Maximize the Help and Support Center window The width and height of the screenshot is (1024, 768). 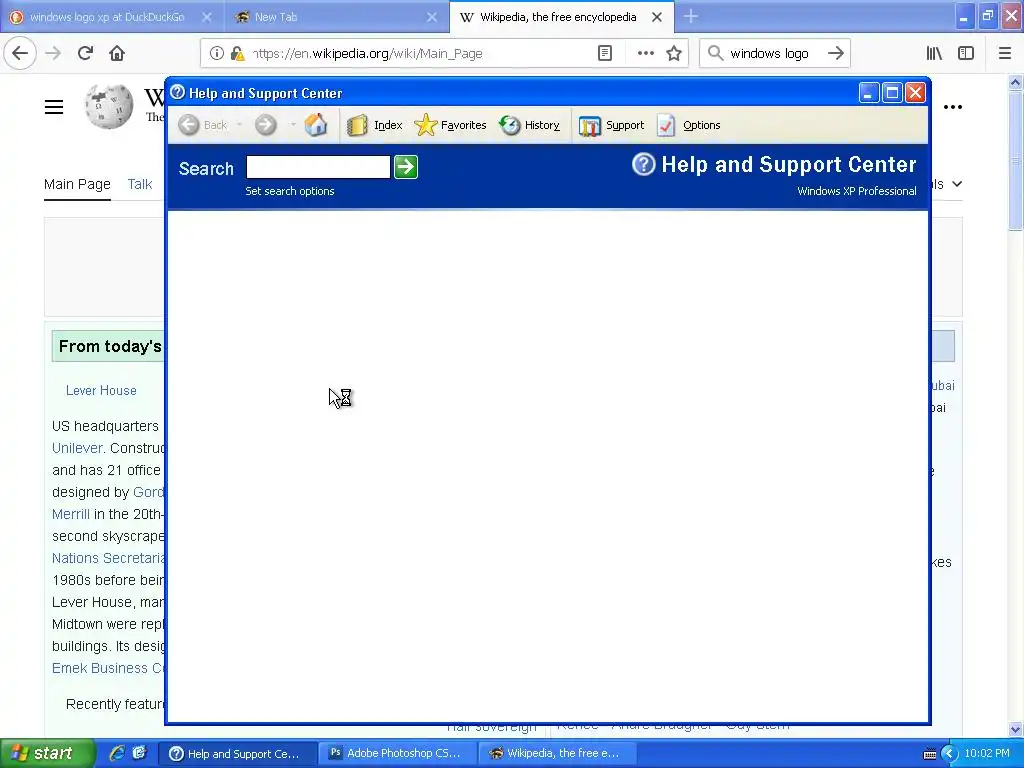(x=891, y=93)
